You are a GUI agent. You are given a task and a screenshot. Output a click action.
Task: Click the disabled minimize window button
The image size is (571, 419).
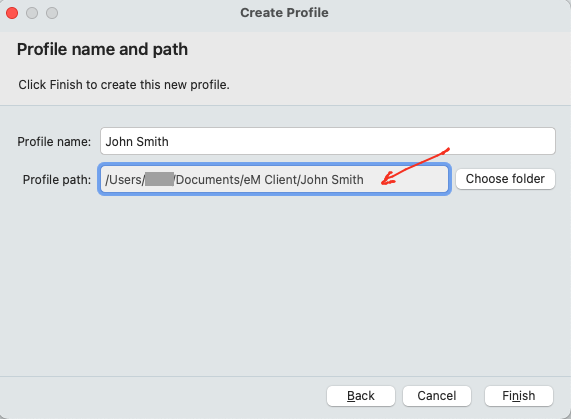(x=32, y=13)
